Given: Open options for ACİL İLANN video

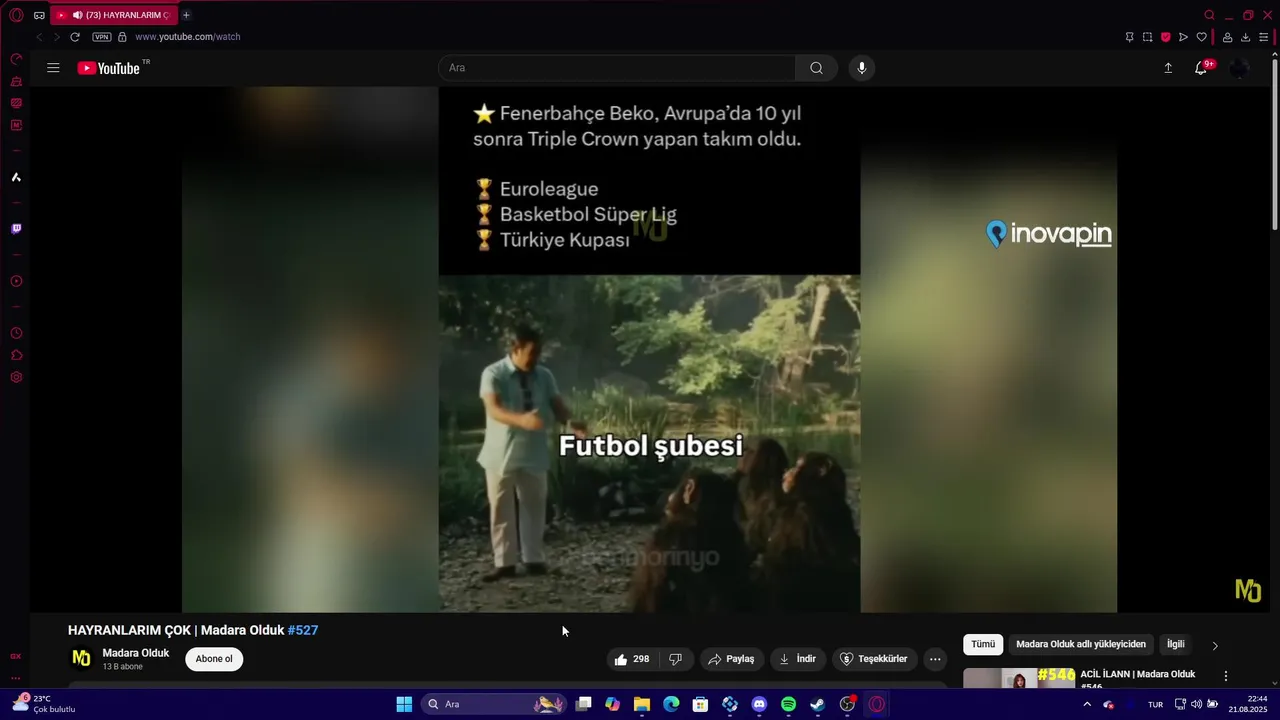Looking at the screenshot, I should (1226, 676).
